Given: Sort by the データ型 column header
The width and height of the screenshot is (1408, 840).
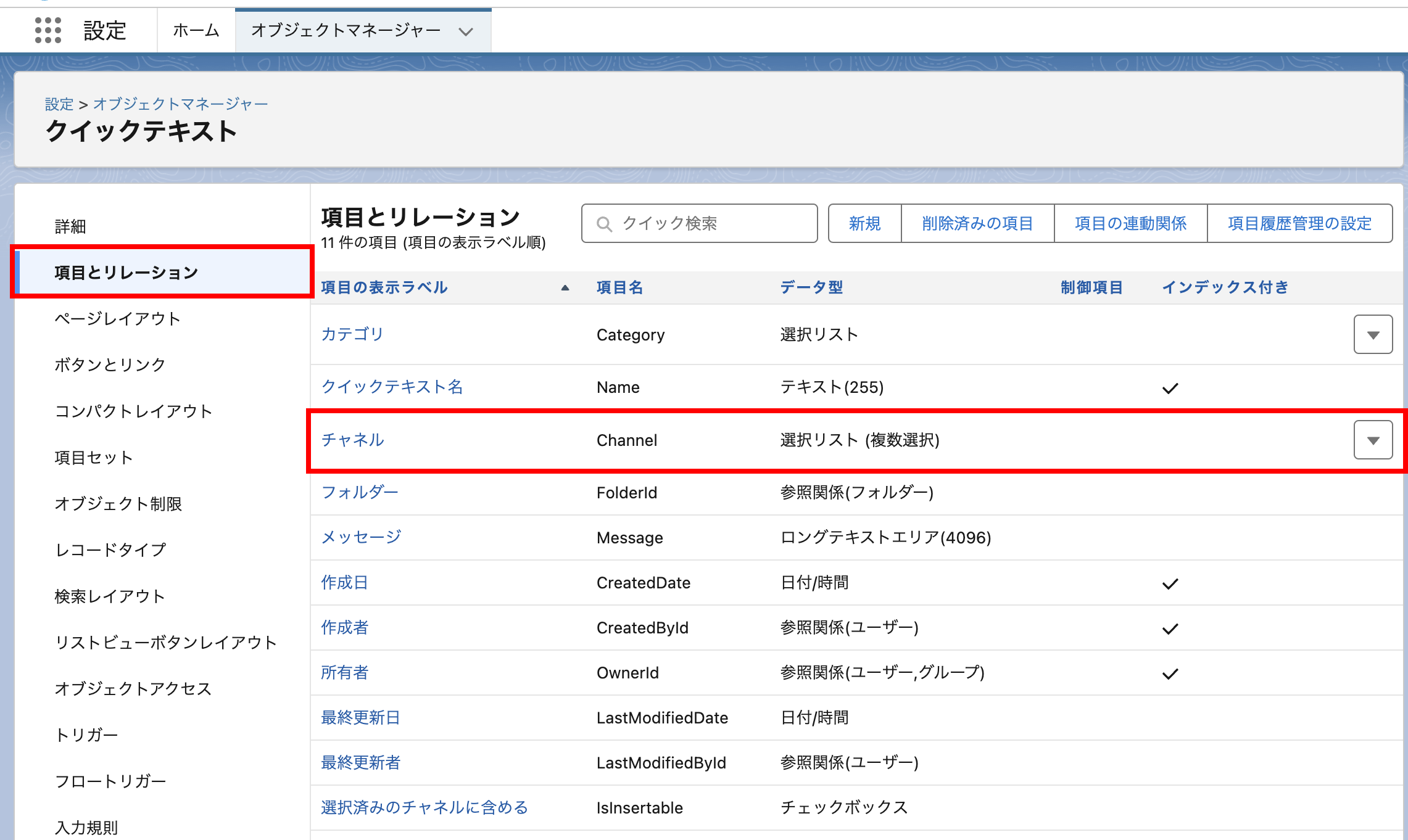Looking at the screenshot, I should (811, 287).
